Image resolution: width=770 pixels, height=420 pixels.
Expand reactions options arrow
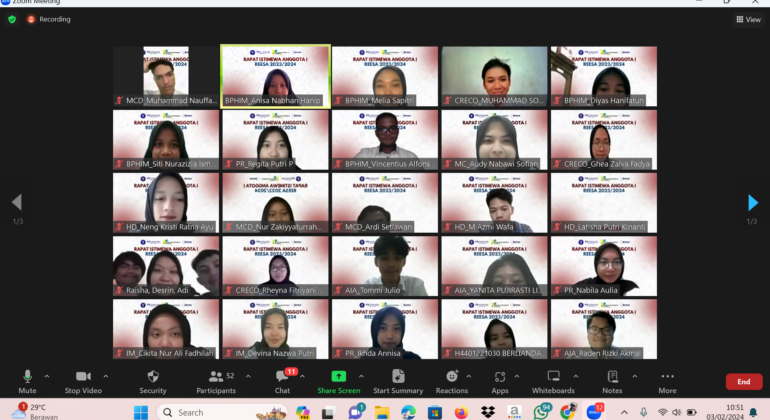468,376
